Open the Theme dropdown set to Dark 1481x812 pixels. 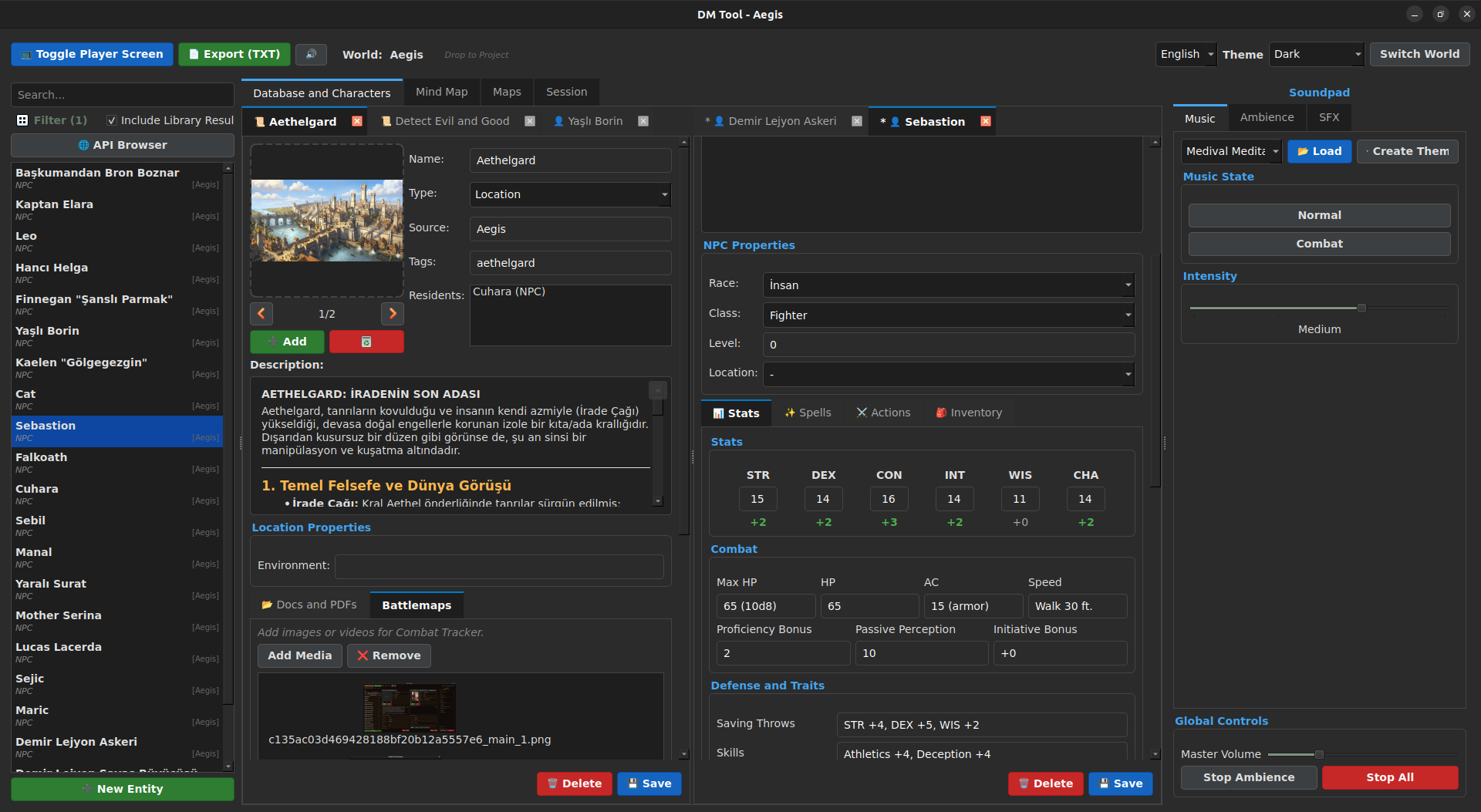(x=1316, y=54)
